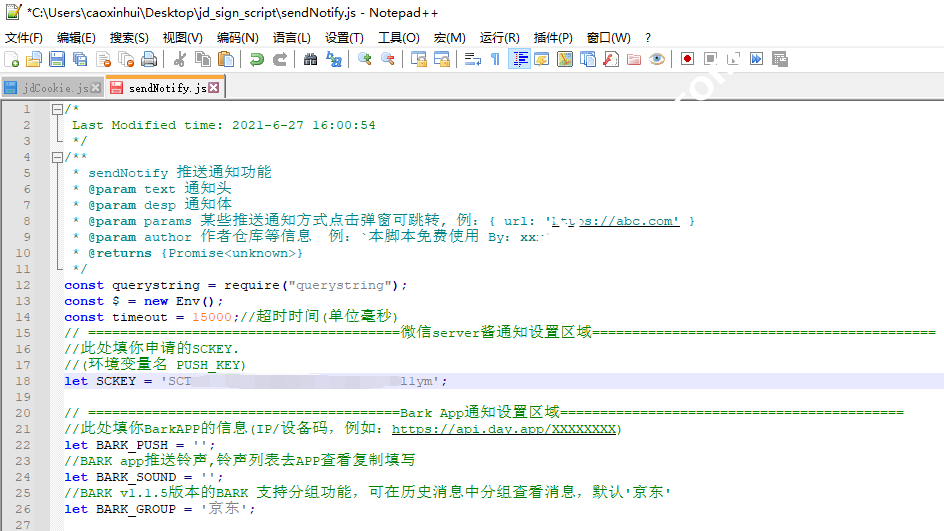The height and width of the screenshot is (531, 944).
Task: Click 'let BARK_SOUND' text on line 24
Action: click(120, 477)
